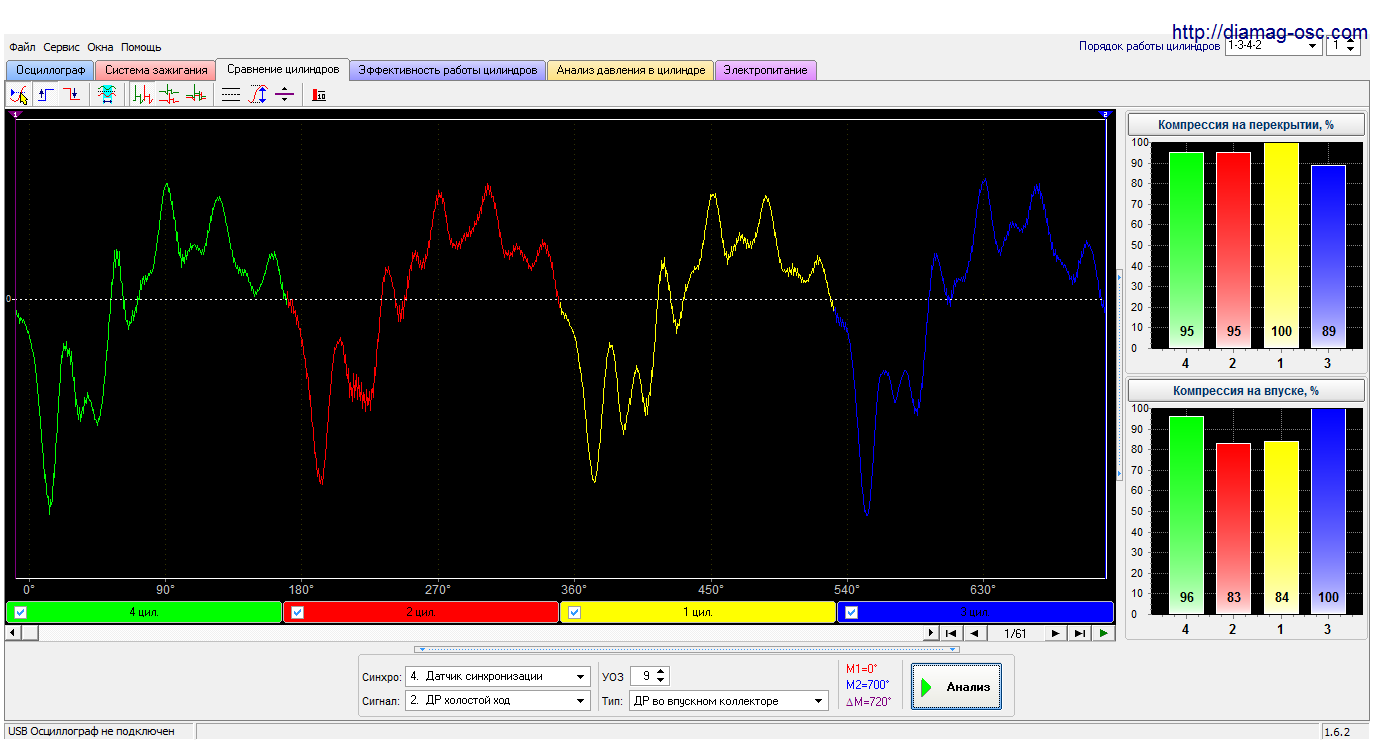Screen dimensions: 1382x744
Task: Click the red falling-edge trigger icon
Action: pos(71,95)
